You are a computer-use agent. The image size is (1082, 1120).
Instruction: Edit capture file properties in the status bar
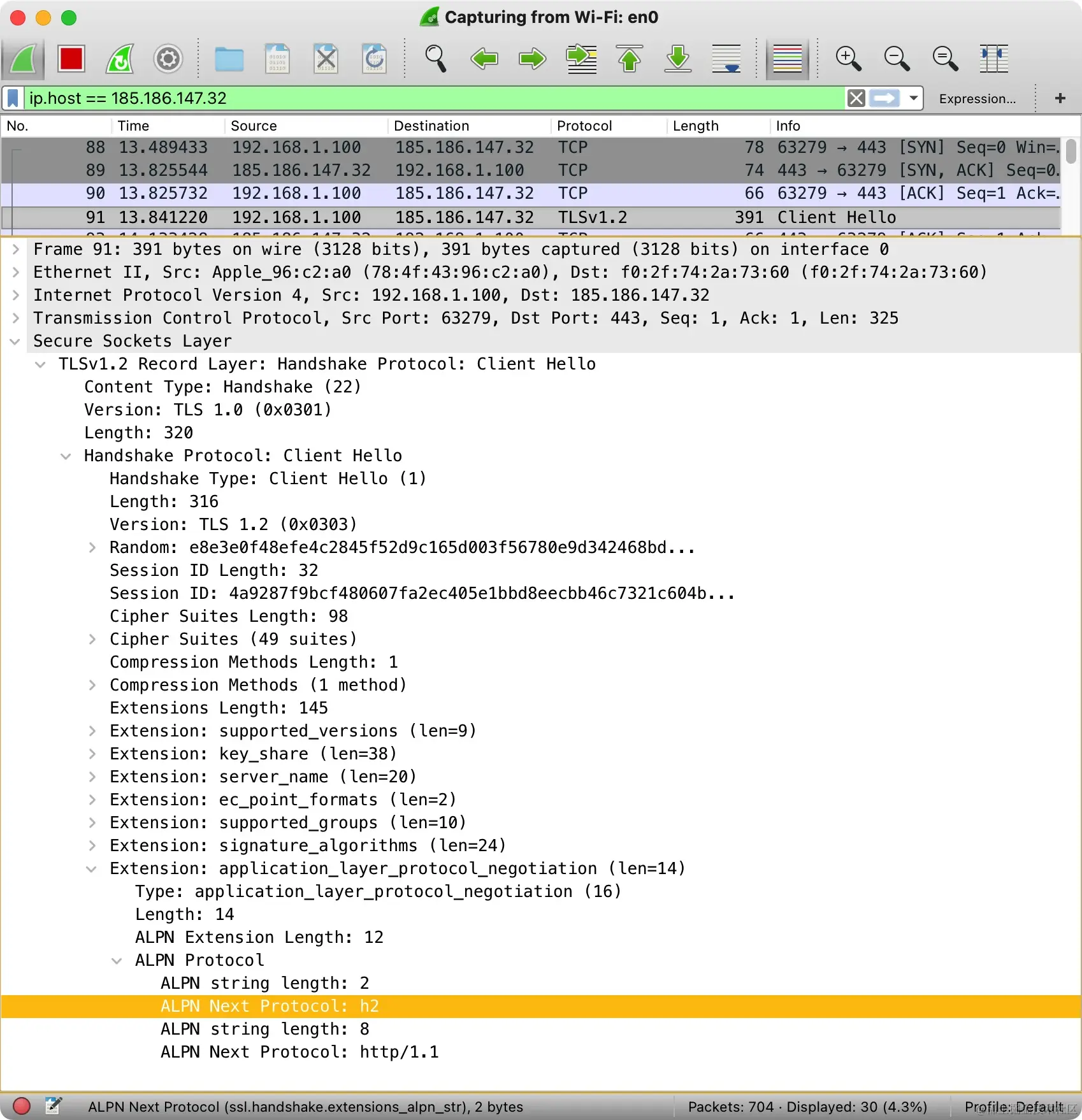pyautogui.click(x=54, y=1106)
